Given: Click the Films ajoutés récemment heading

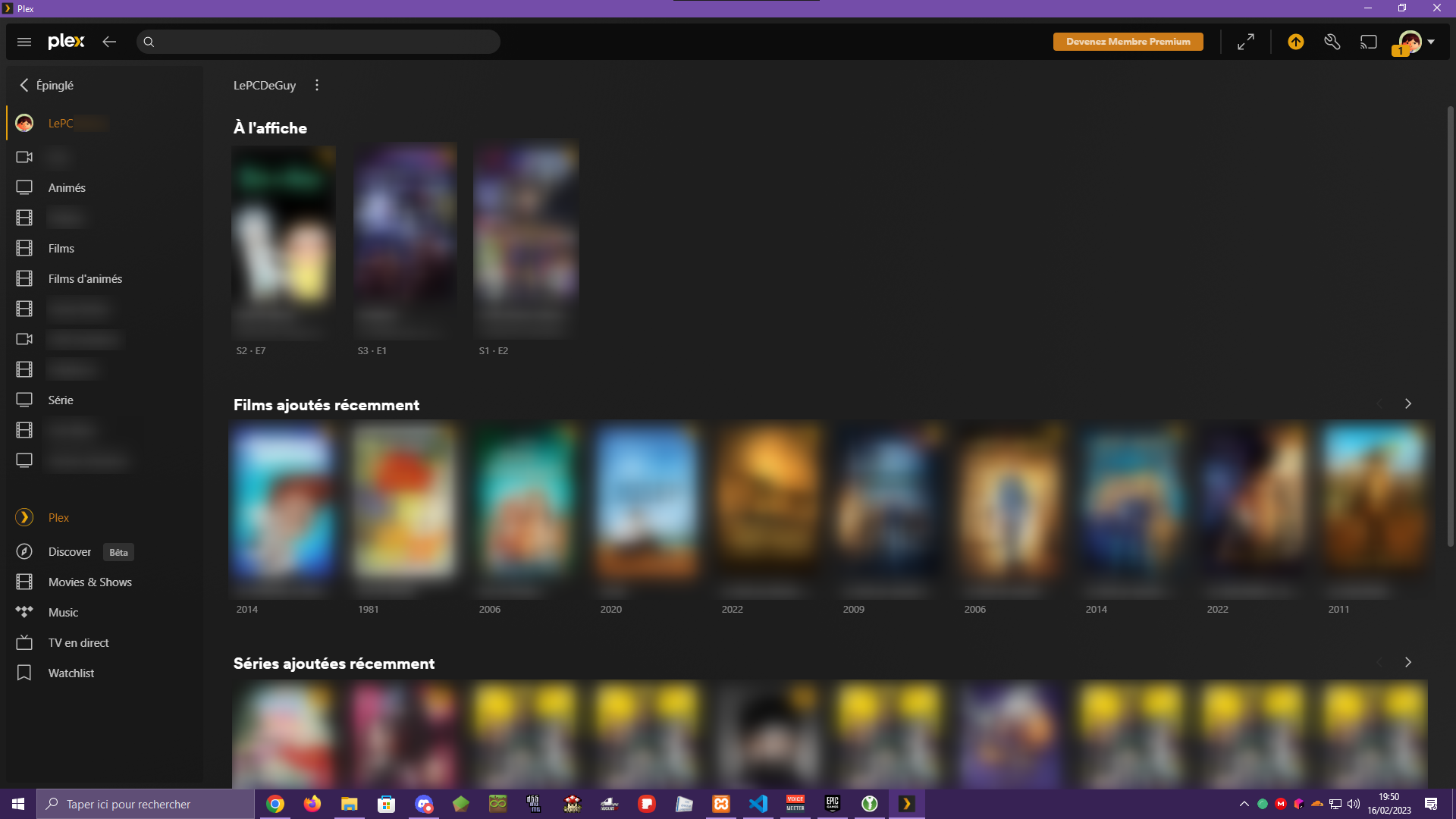Looking at the screenshot, I should click(x=326, y=405).
